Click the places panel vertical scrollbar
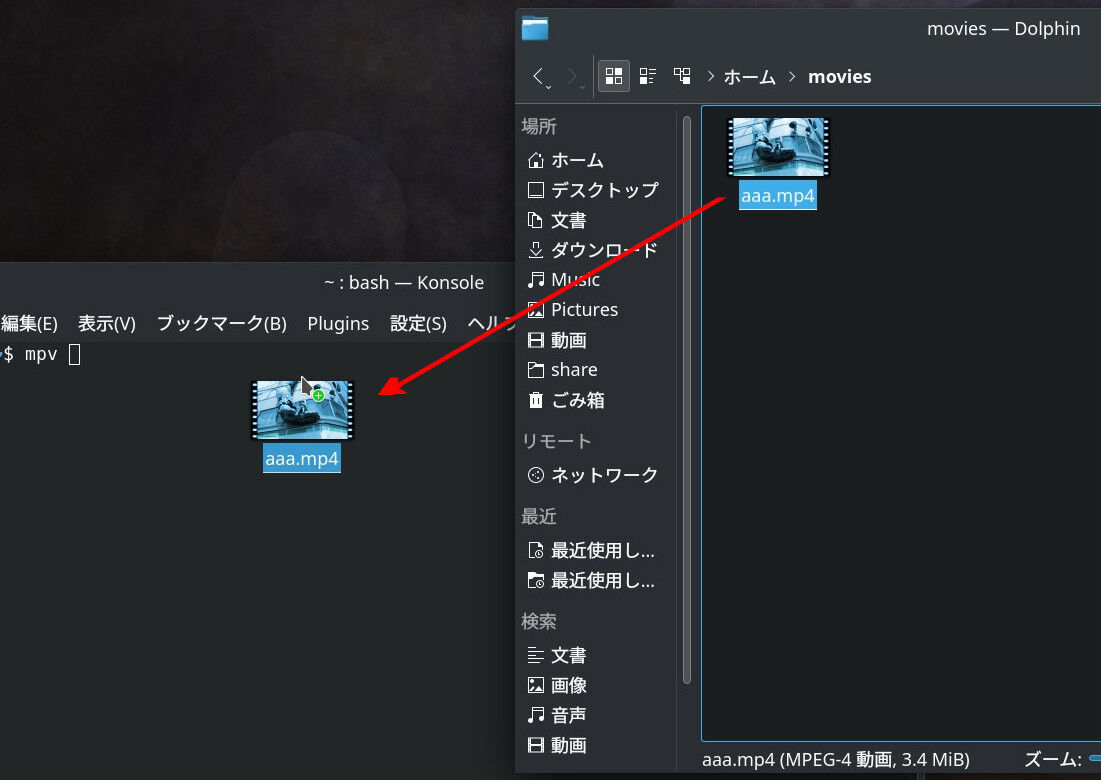This screenshot has height=780, width=1101. click(x=687, y=399)
